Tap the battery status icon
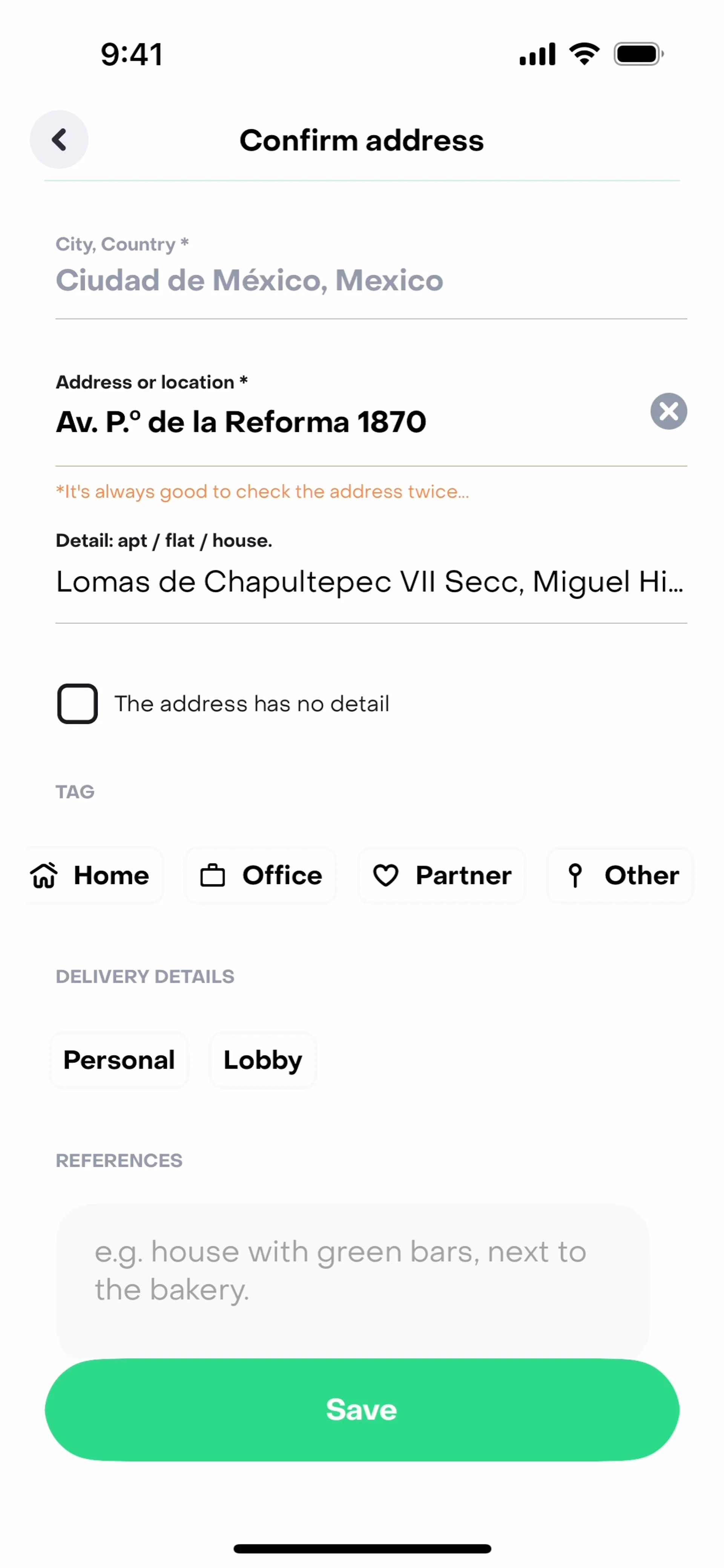Viewport: 724px width, 1568px height. click(x=638, y=54)
